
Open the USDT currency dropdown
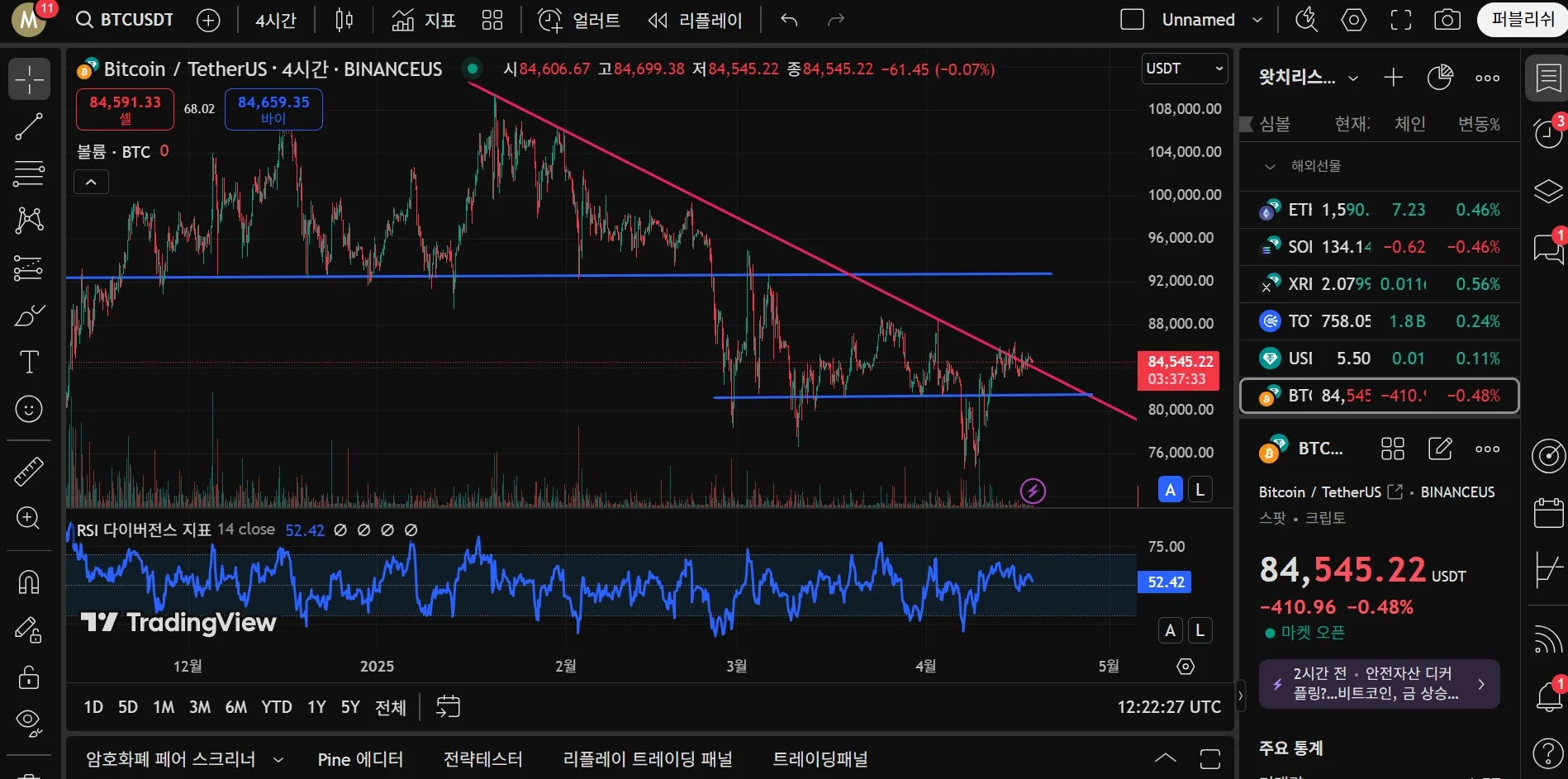[1184, 69]
